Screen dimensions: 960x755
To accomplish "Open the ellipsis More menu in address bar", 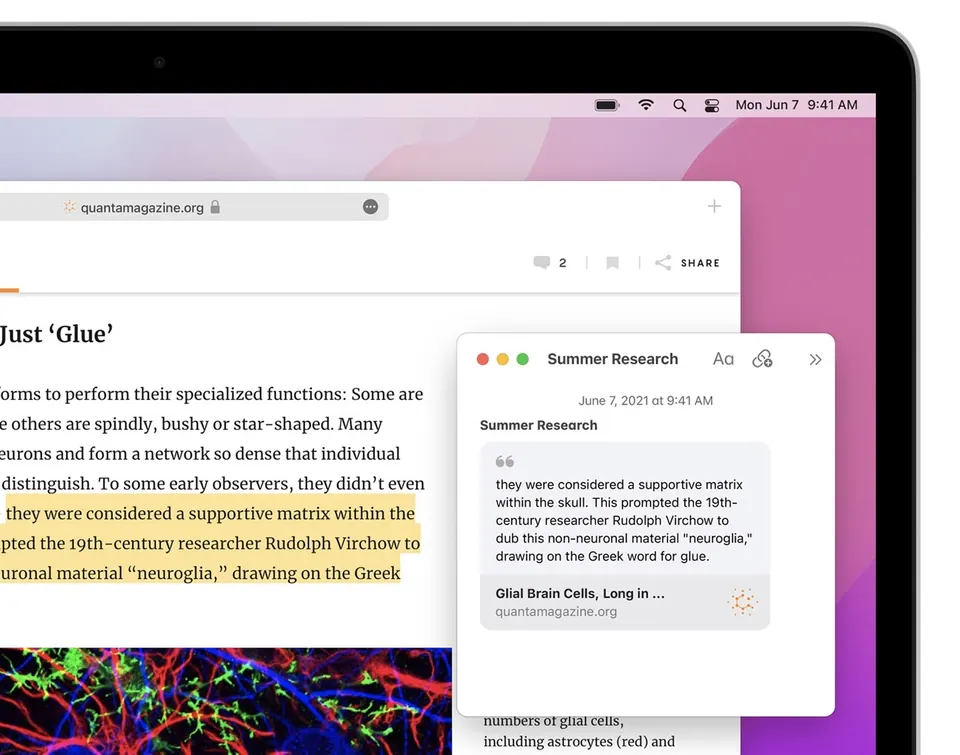I will point(370,207).
